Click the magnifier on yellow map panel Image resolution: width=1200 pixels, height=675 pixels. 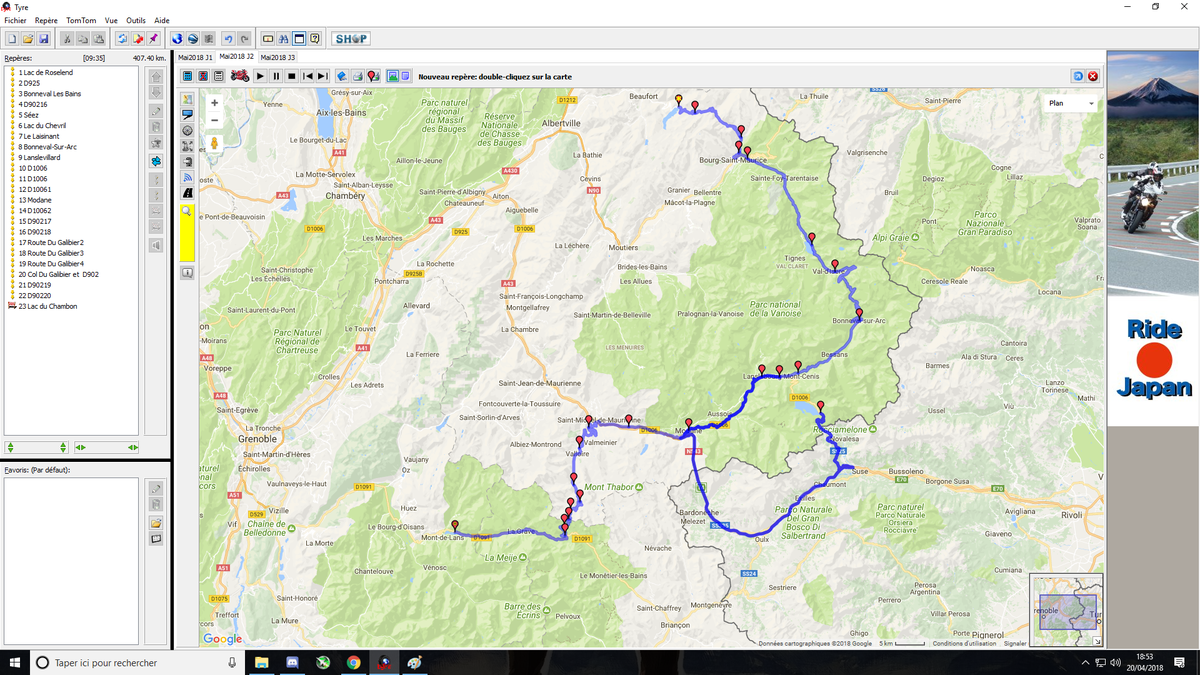[187, 212]
